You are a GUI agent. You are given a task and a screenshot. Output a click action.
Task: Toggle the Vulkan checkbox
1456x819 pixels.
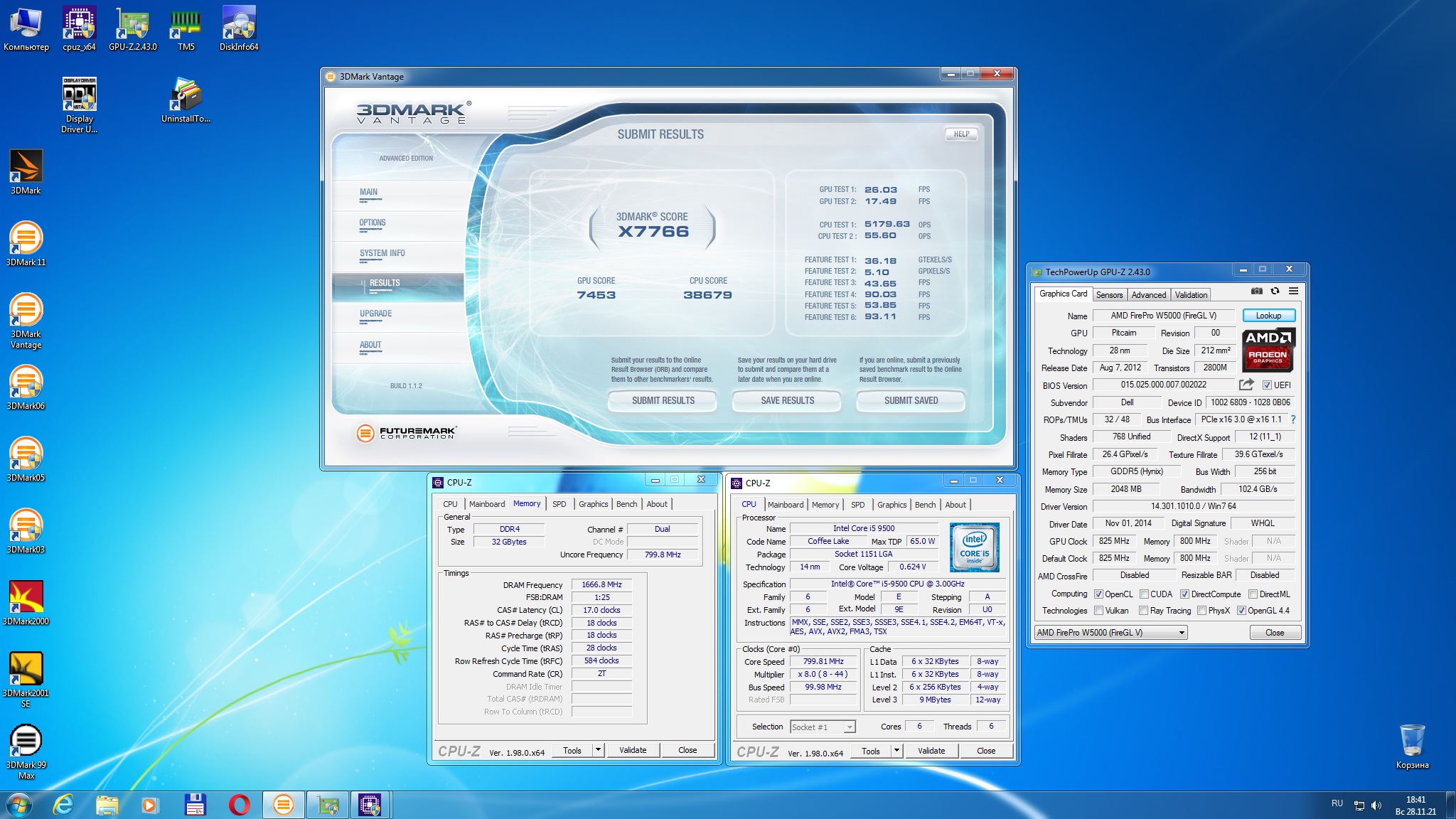[x=1098, y=611]
